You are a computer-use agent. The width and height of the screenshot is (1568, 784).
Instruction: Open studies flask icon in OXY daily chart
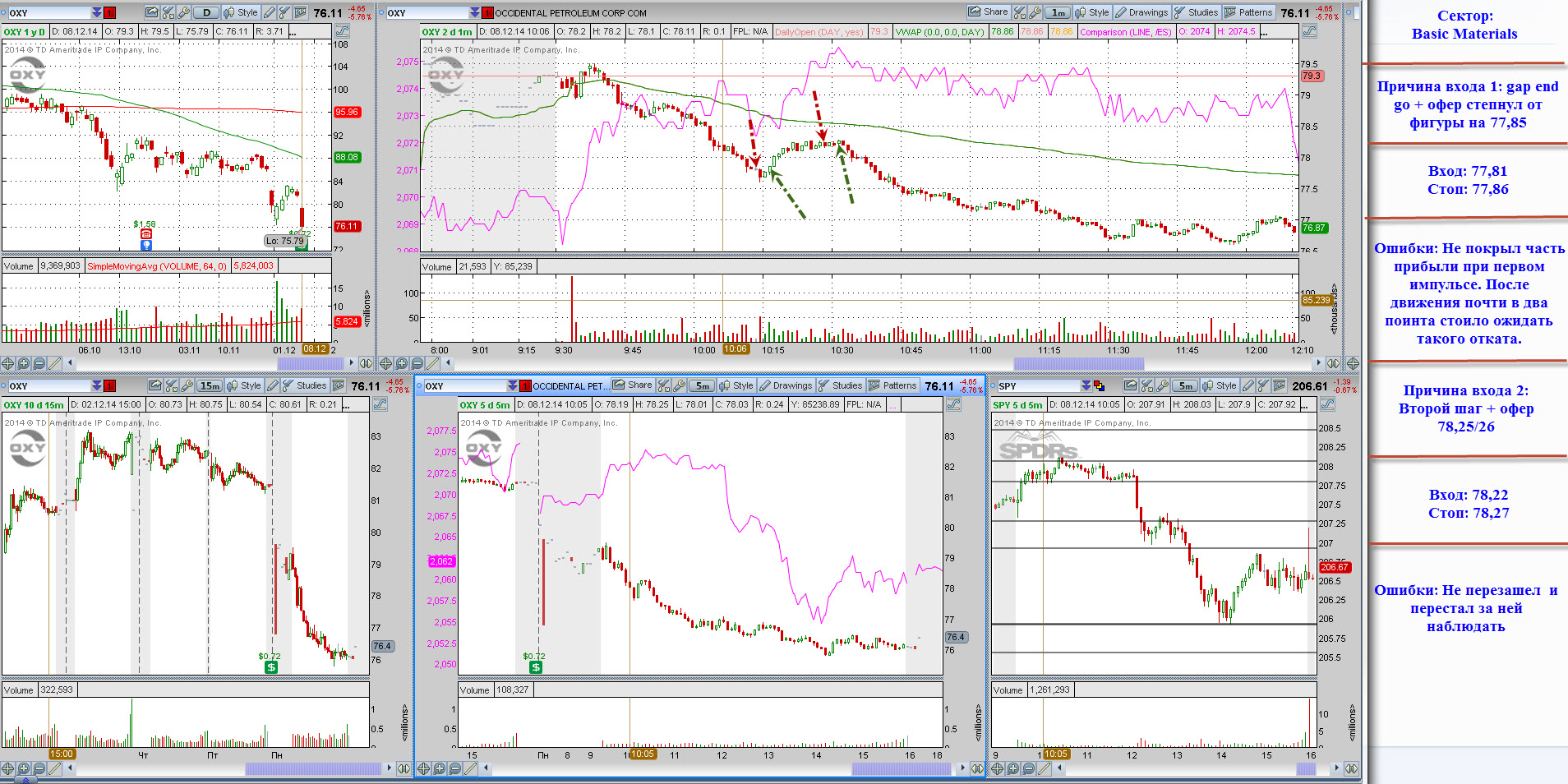point(284,12)
